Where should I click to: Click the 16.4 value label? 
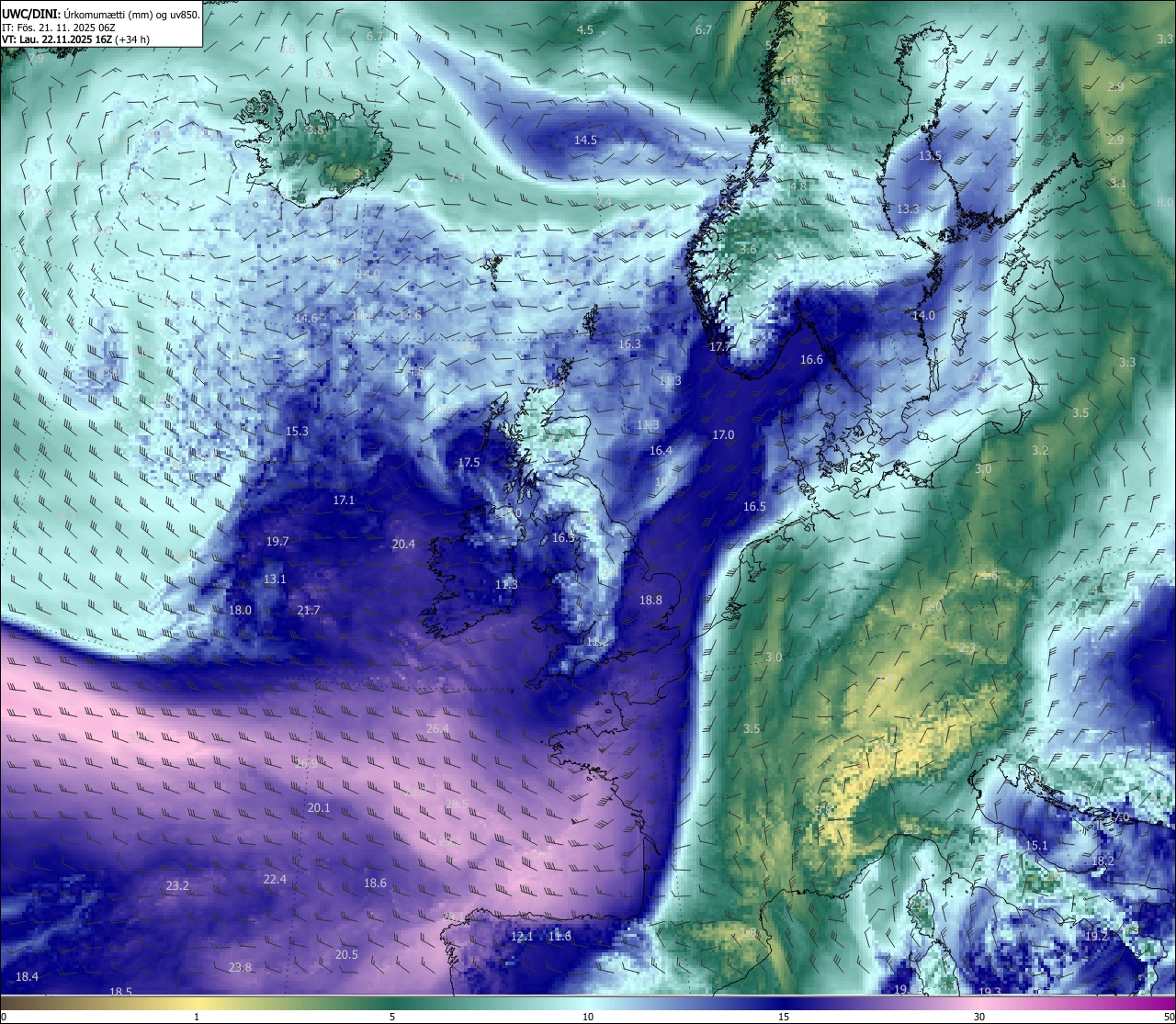pos(661,451)
